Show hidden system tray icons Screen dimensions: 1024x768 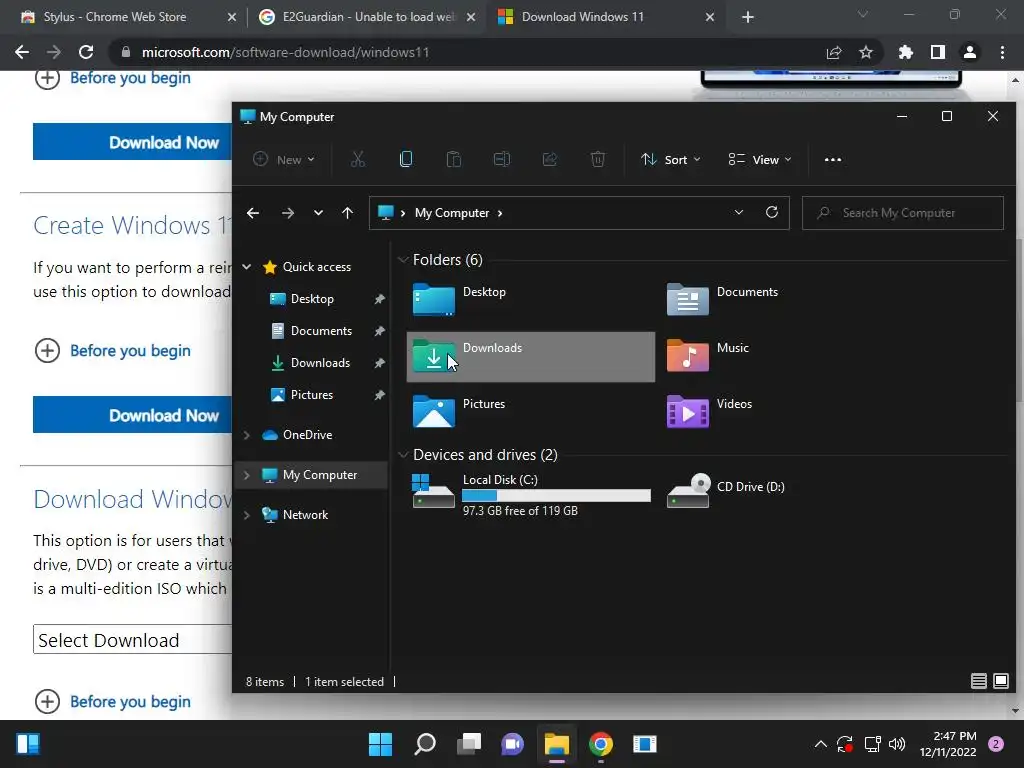(820, 744)
